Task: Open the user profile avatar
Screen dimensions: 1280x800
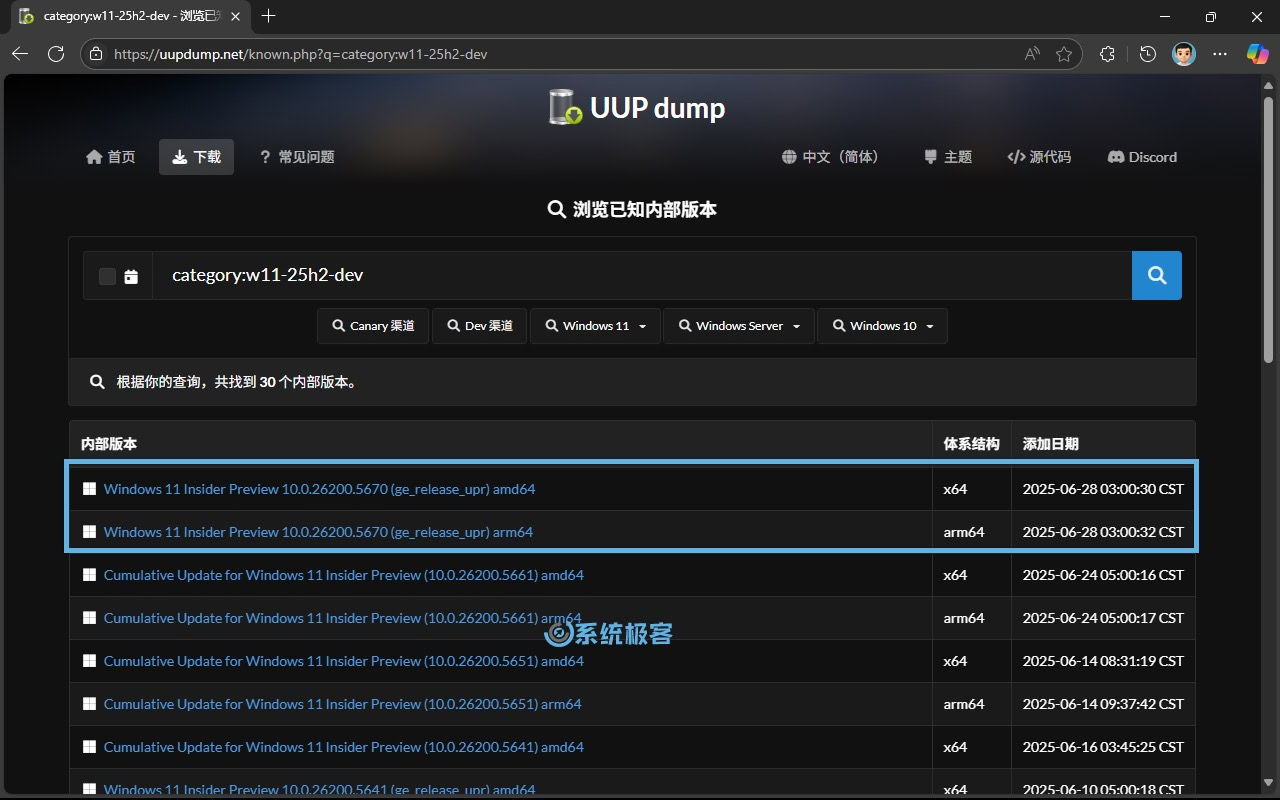Action: tap(1184, 54)
